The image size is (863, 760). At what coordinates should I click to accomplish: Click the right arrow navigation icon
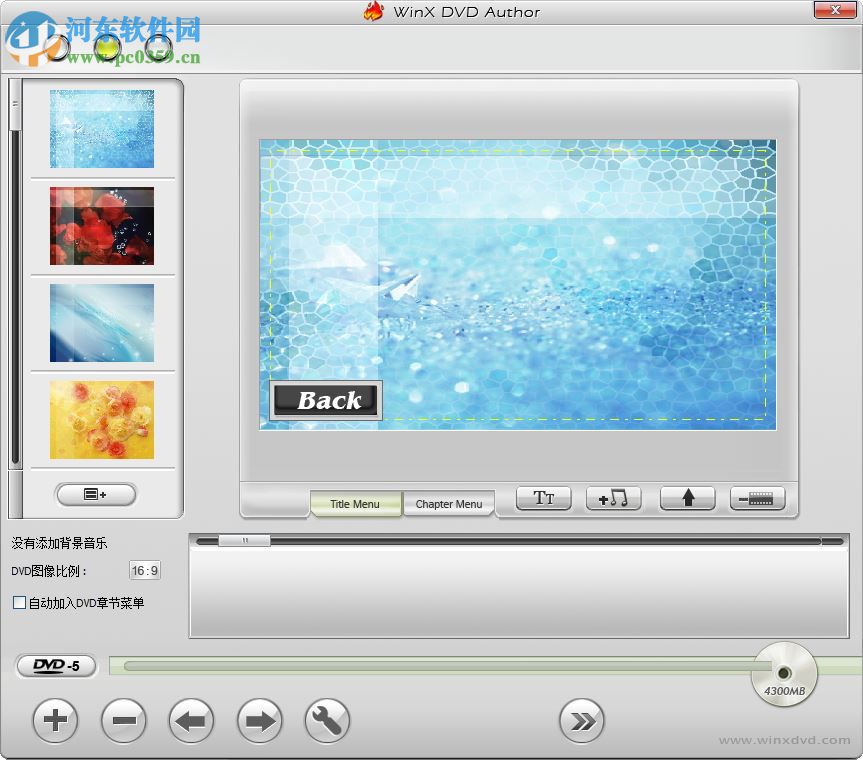coord(259,720)
